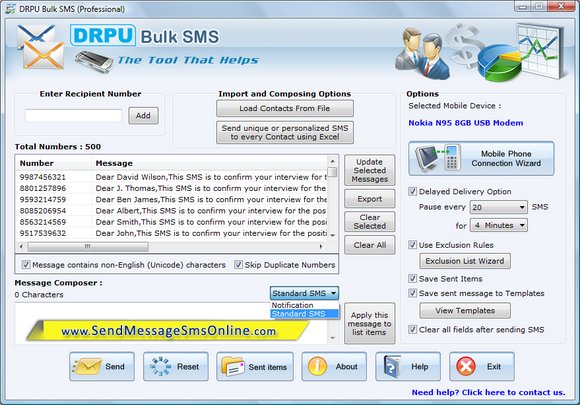Image resolution: width=580 pixels, height=405 pixels.
Task: Click the Clear Selected button
Action: tap(370, 222)
